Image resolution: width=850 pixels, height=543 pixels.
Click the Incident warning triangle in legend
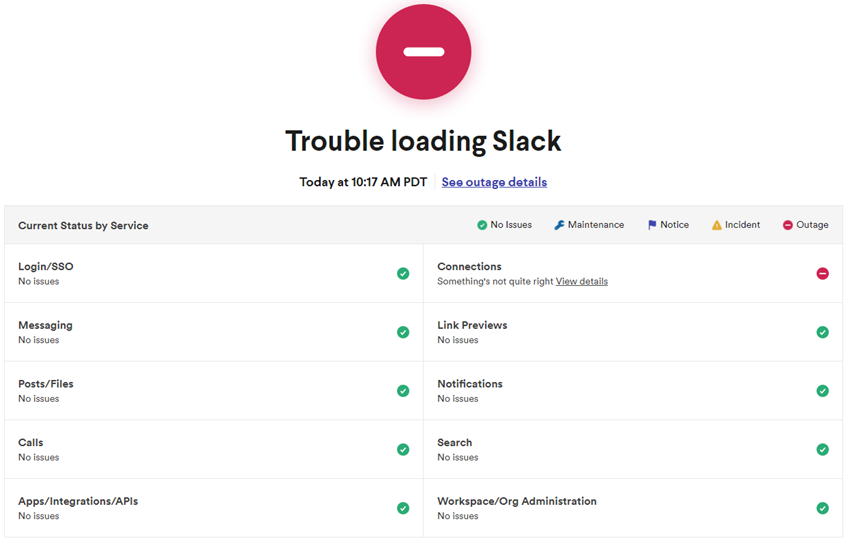716,225
